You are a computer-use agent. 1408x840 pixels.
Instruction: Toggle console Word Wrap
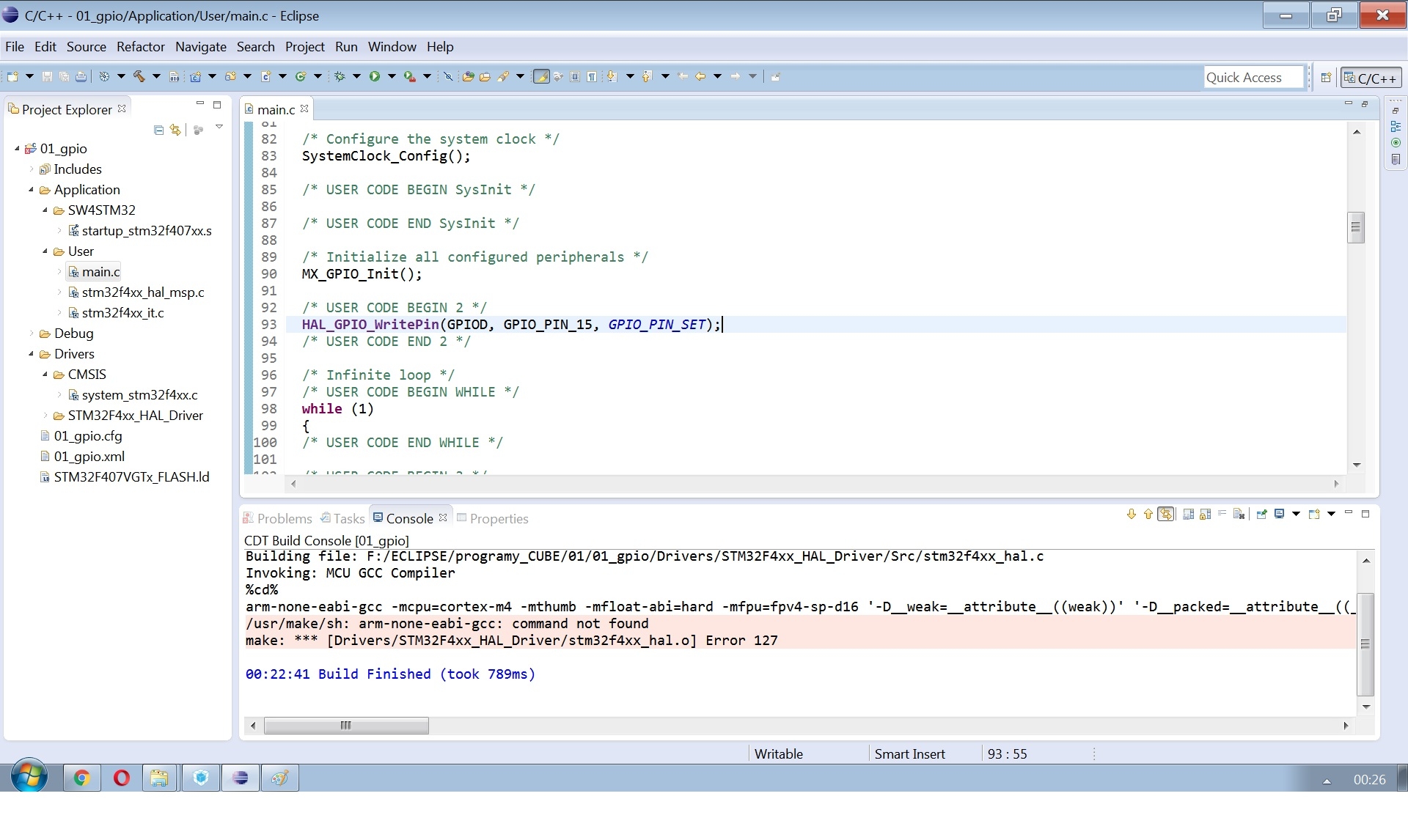[x=1222, y=513]
